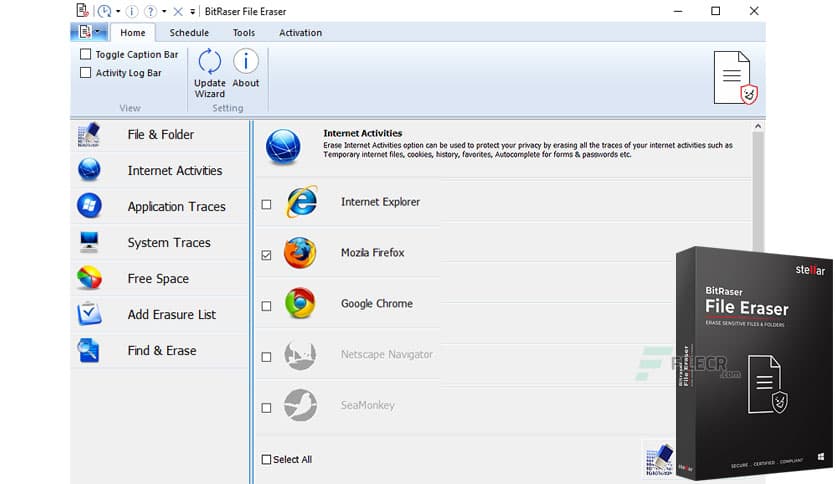This screenshot has width=836, height=484.
Task: Open the Schedule tab
Action: point(189,33)
